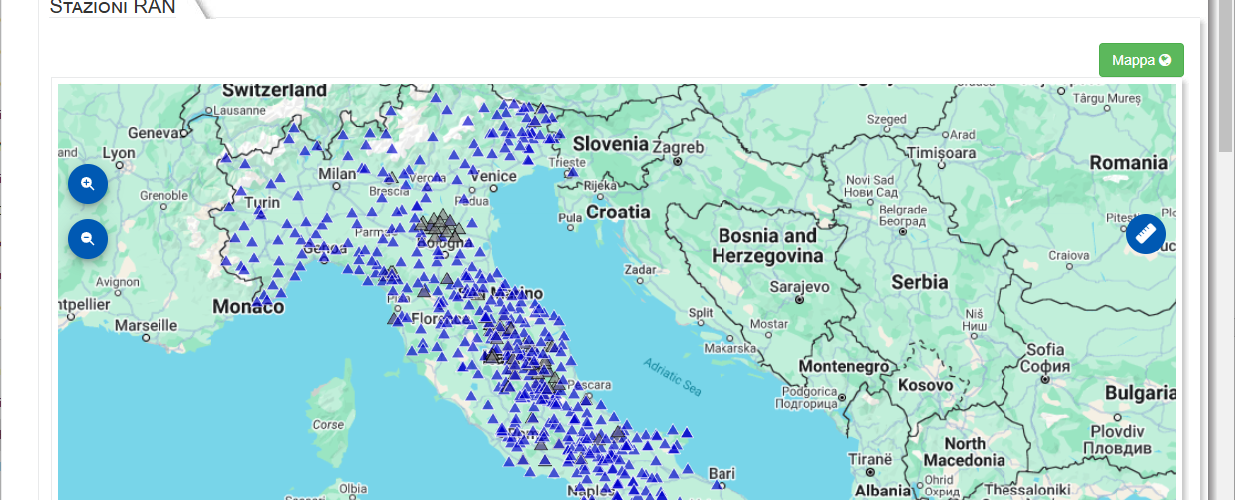The height and width of the screenshot is (500, 1235).
Task: Click the Romania label on the map
Action: (1128, 163)
